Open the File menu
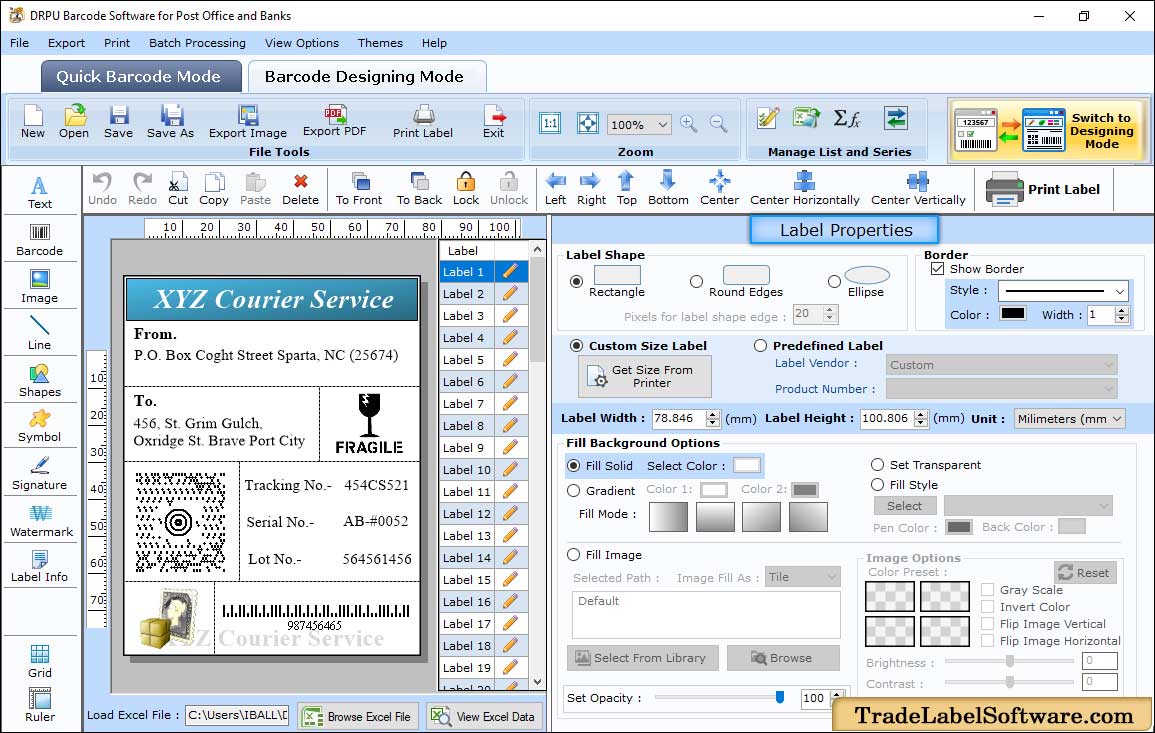The image size is (1155, 733). (x=20, y=43)
